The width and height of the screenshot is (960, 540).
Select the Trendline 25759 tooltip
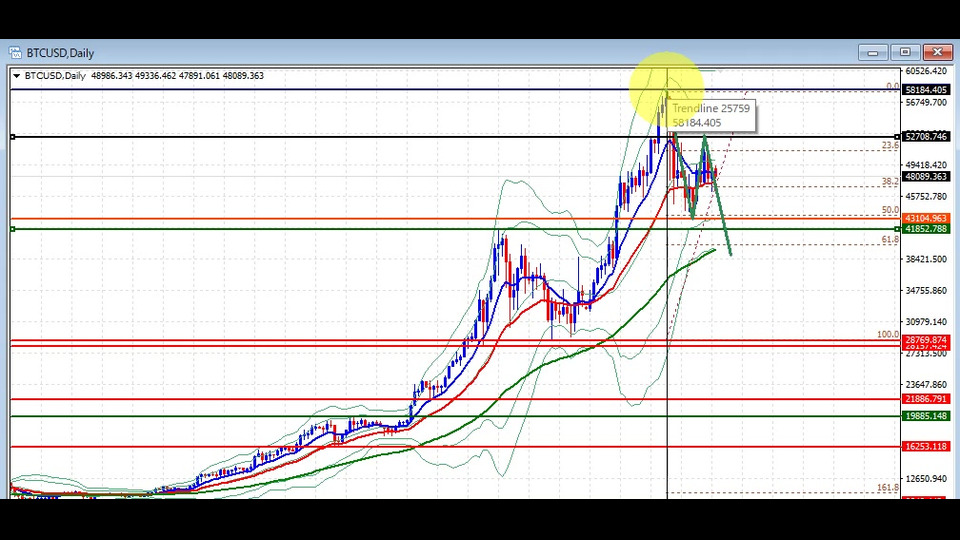[711, 116]
